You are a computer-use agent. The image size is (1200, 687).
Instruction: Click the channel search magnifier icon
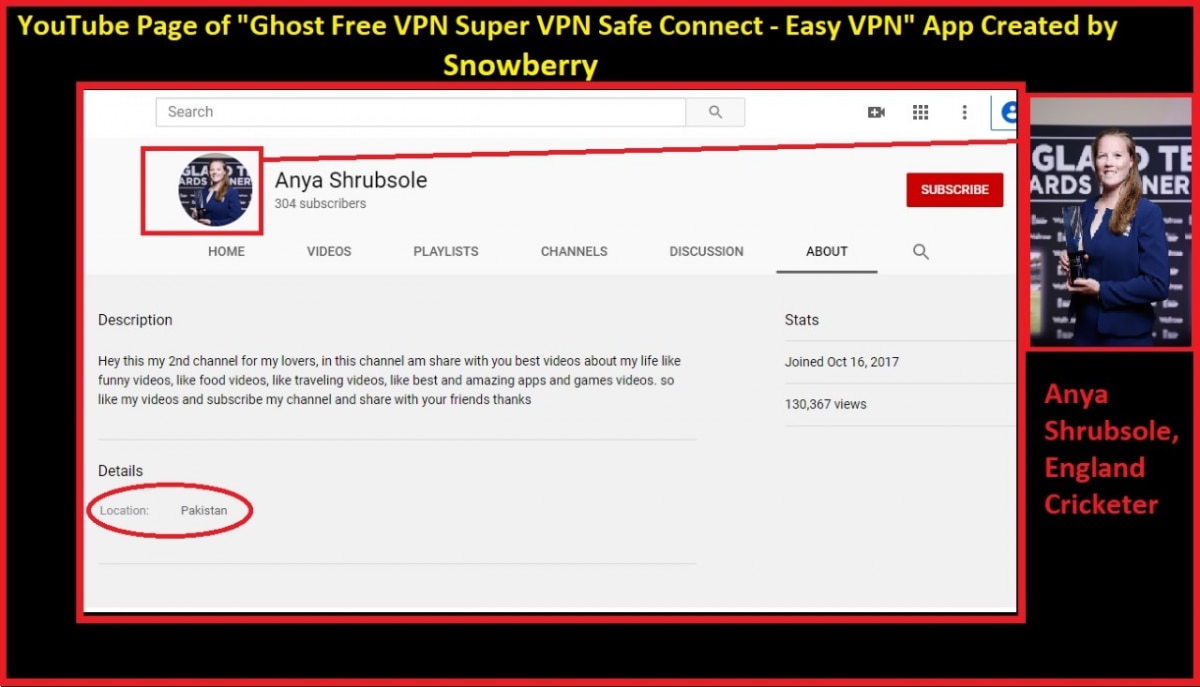921,252
